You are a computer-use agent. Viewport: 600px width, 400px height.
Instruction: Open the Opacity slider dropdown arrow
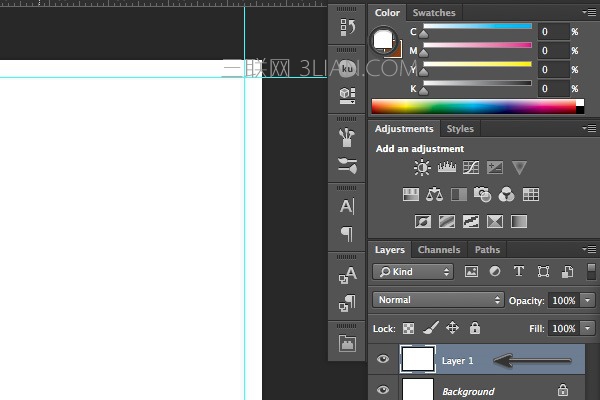[588, 300]
